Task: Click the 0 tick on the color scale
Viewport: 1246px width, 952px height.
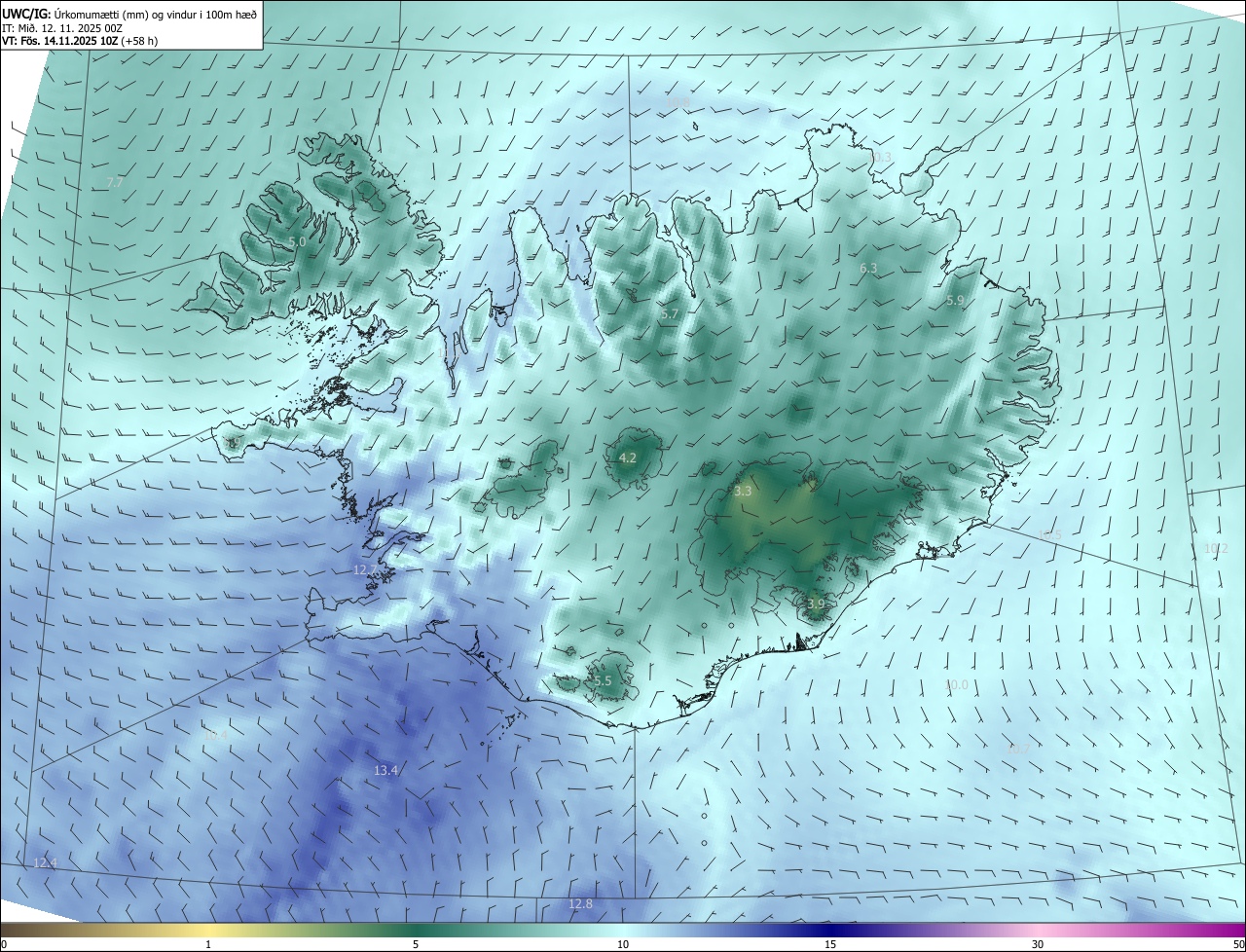Action: click(x=4, y=944)
